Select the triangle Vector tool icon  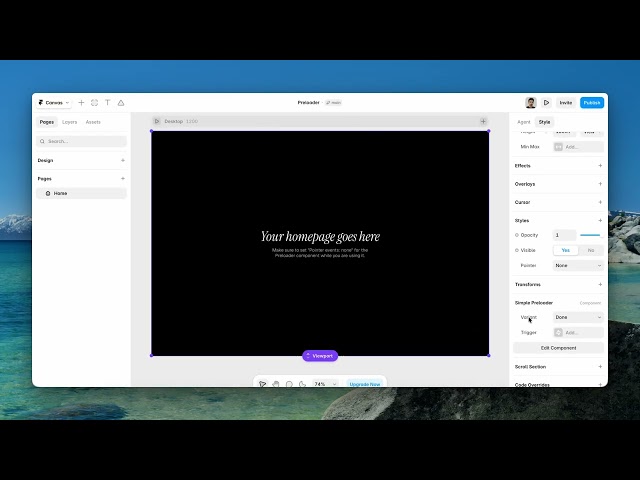(x=121, y=103)
